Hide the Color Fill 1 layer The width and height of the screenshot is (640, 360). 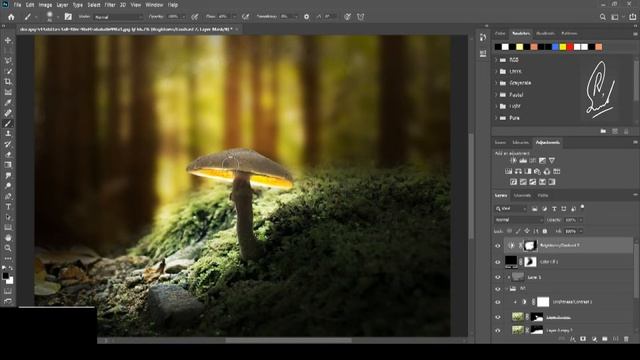click(498, 262)
